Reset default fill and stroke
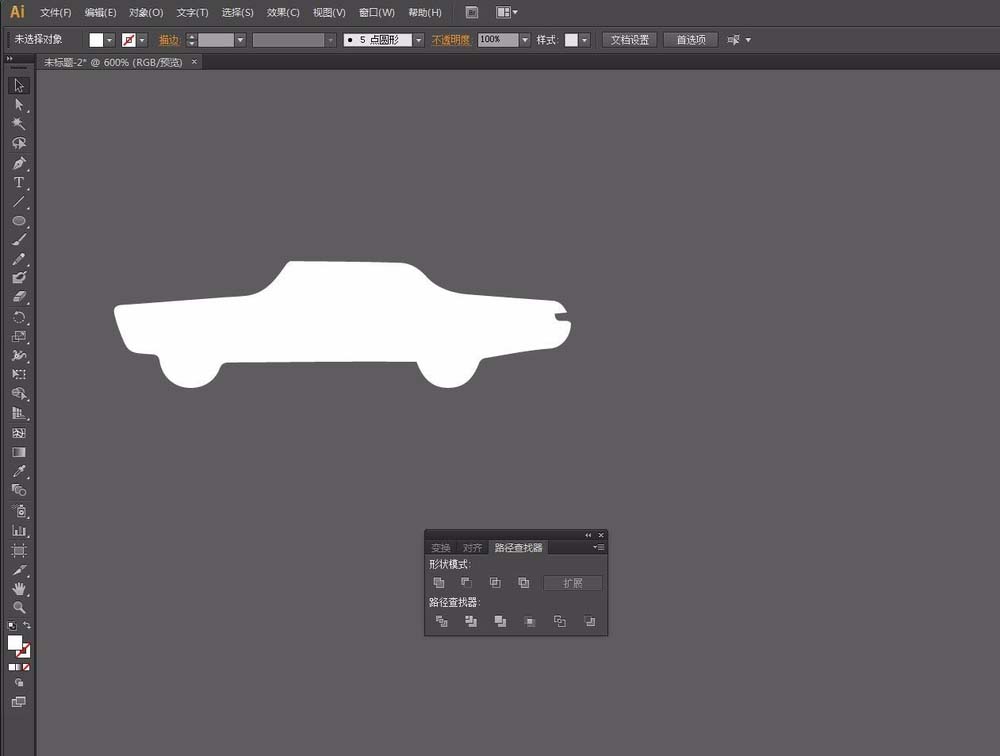Image resolution: width=1000 pixels, height=756 pixels. (x=12, y=626)
